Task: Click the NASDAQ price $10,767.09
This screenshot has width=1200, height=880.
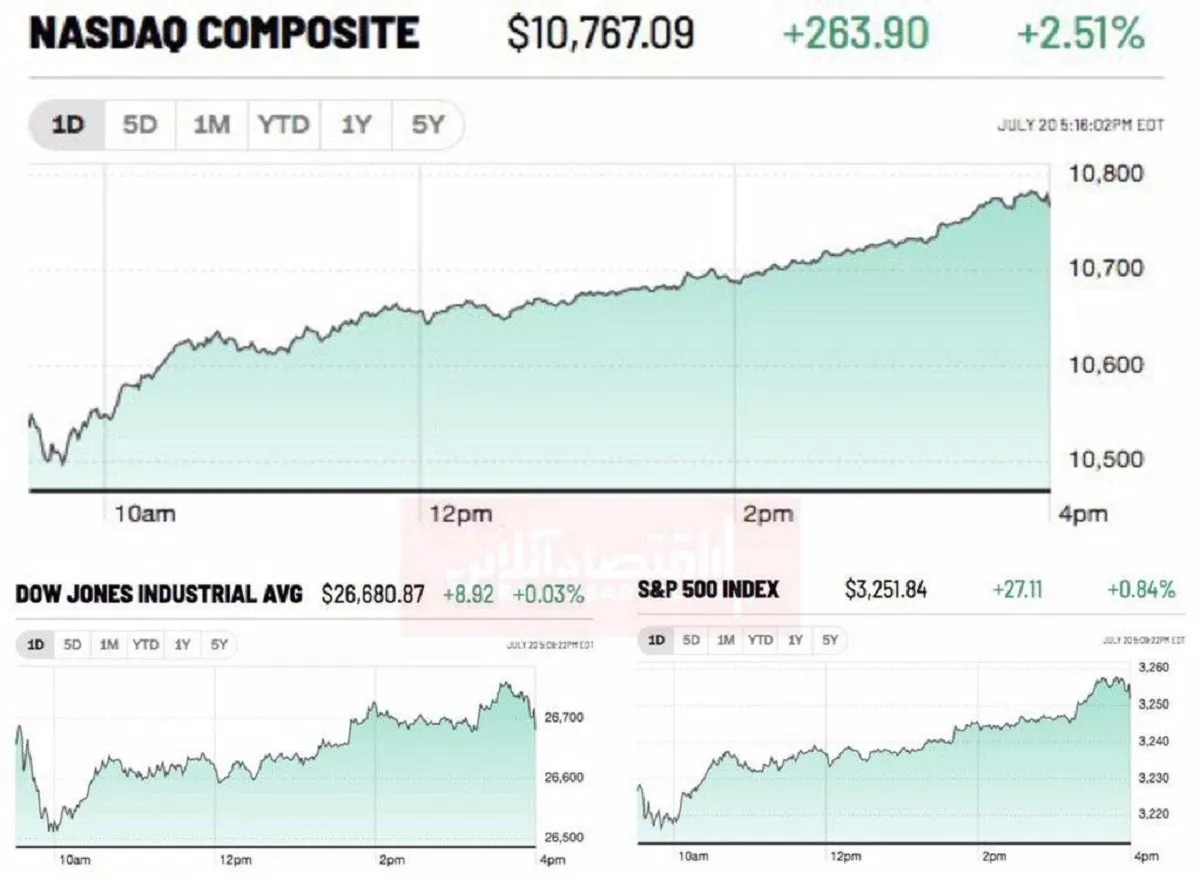Action: (601, 35)
